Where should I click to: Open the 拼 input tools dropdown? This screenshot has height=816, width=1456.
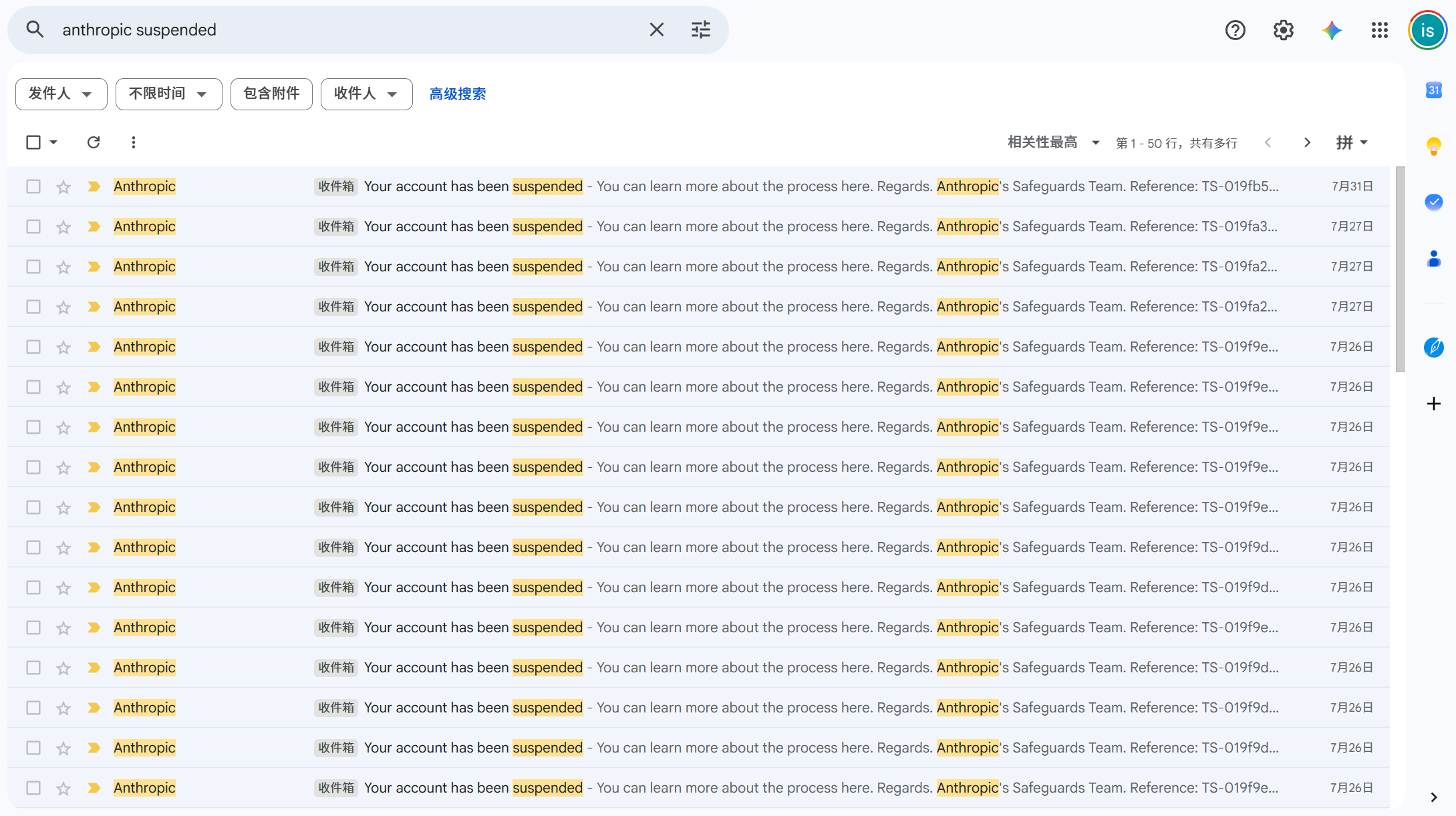point(1352,142)
